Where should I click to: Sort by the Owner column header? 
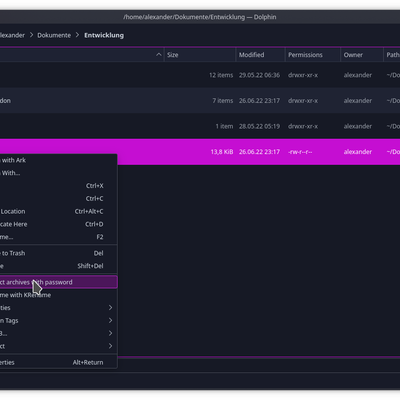362,55
